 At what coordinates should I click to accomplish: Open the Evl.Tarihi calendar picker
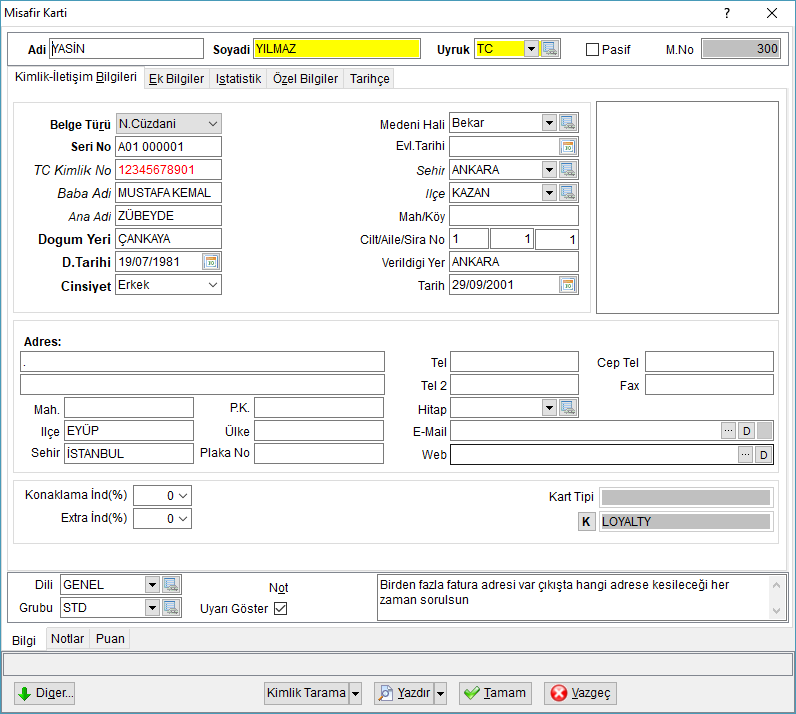coord(568,147)
